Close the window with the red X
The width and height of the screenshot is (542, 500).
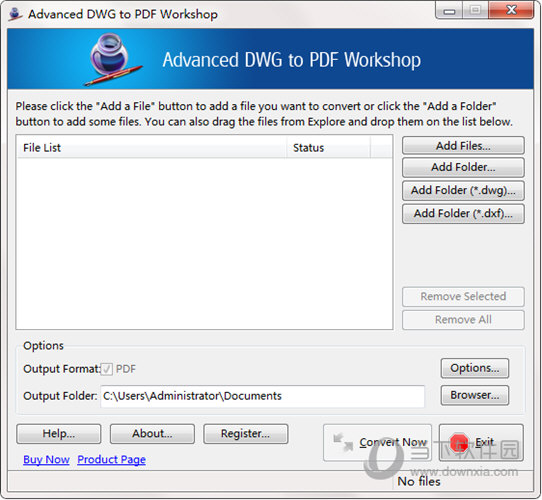point(511,10)
